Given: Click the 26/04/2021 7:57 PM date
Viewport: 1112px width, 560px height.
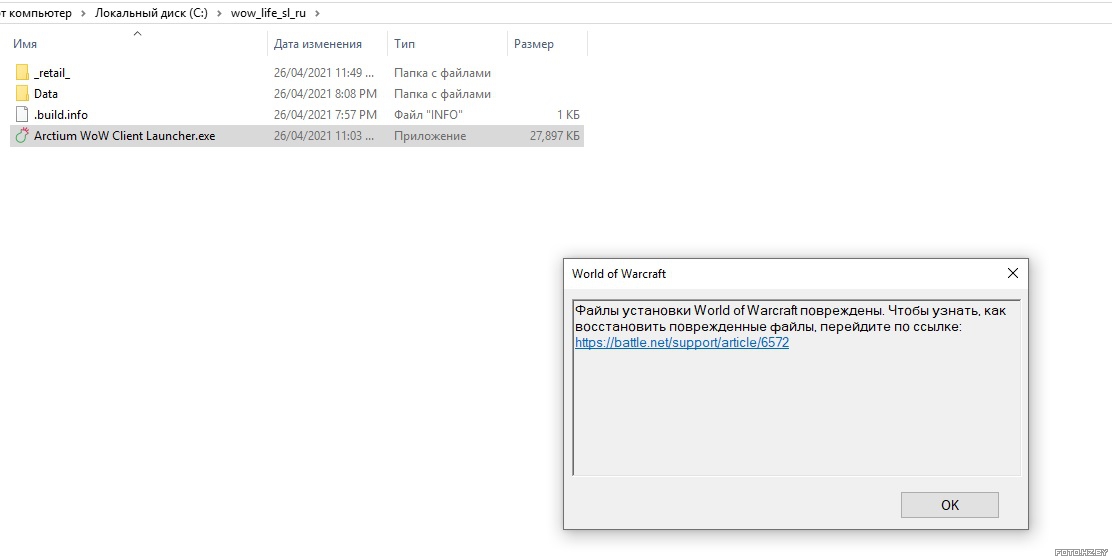Looking at the screenshot, I should click(326, 114).
